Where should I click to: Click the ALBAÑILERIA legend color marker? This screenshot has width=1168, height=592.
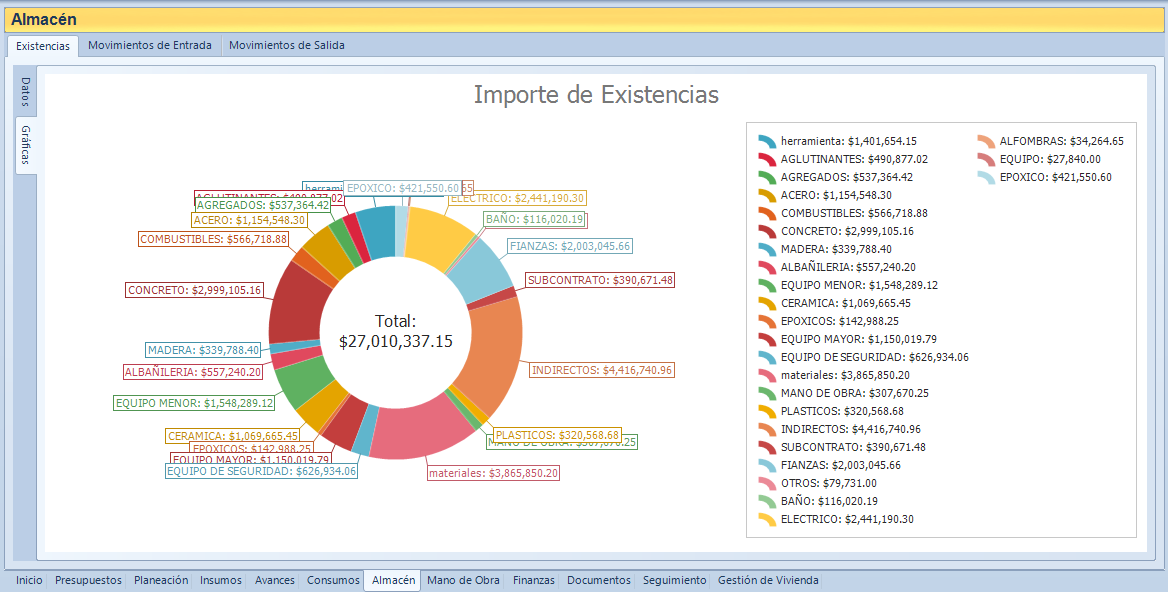(767, 267)
